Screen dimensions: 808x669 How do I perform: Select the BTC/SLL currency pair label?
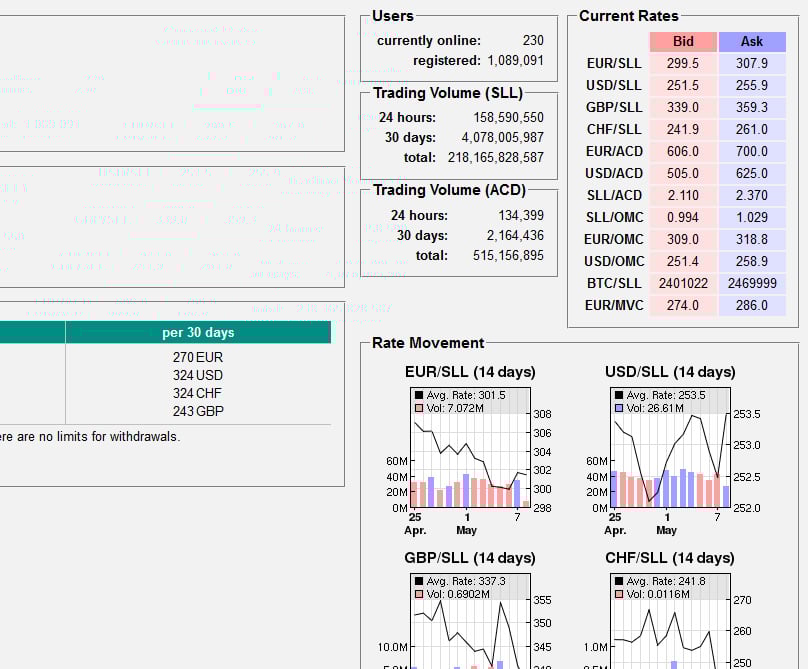point(614,283)
